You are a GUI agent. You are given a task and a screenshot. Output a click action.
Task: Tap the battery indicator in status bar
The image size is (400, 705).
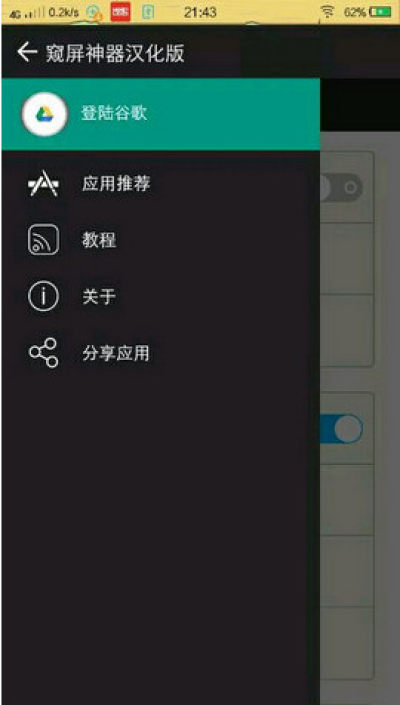(x=380, y=12)
